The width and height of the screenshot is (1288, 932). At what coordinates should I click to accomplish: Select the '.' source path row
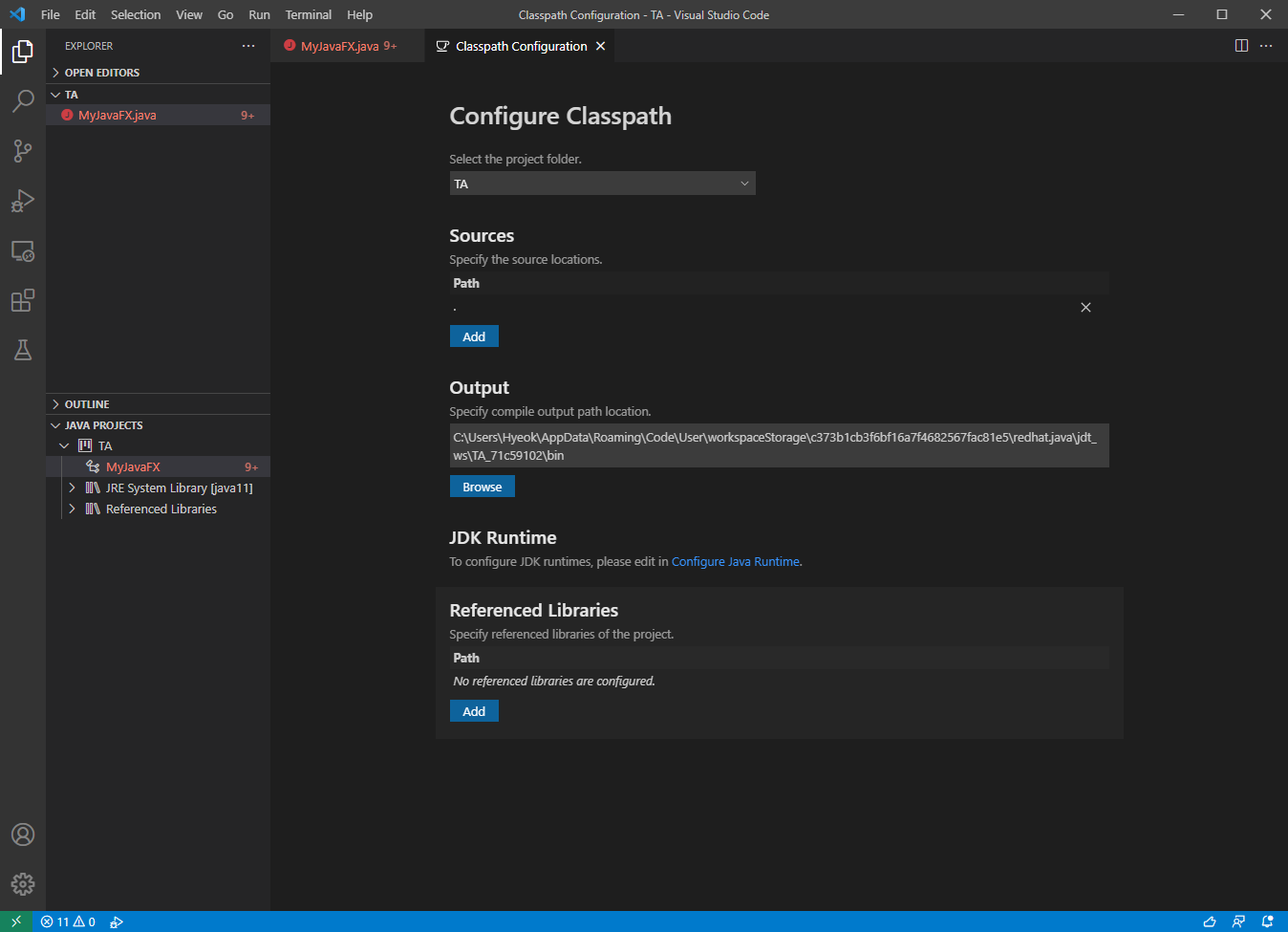[780, 307]
